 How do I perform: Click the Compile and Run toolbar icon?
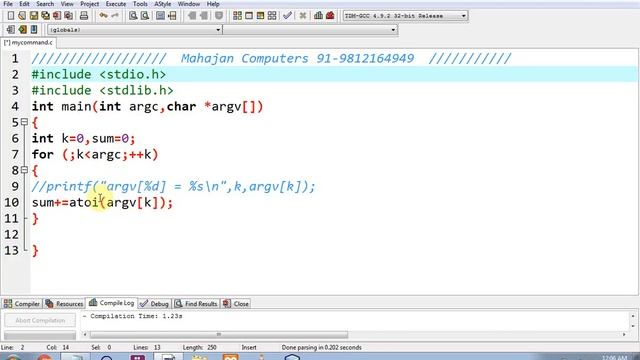(260, 16)
